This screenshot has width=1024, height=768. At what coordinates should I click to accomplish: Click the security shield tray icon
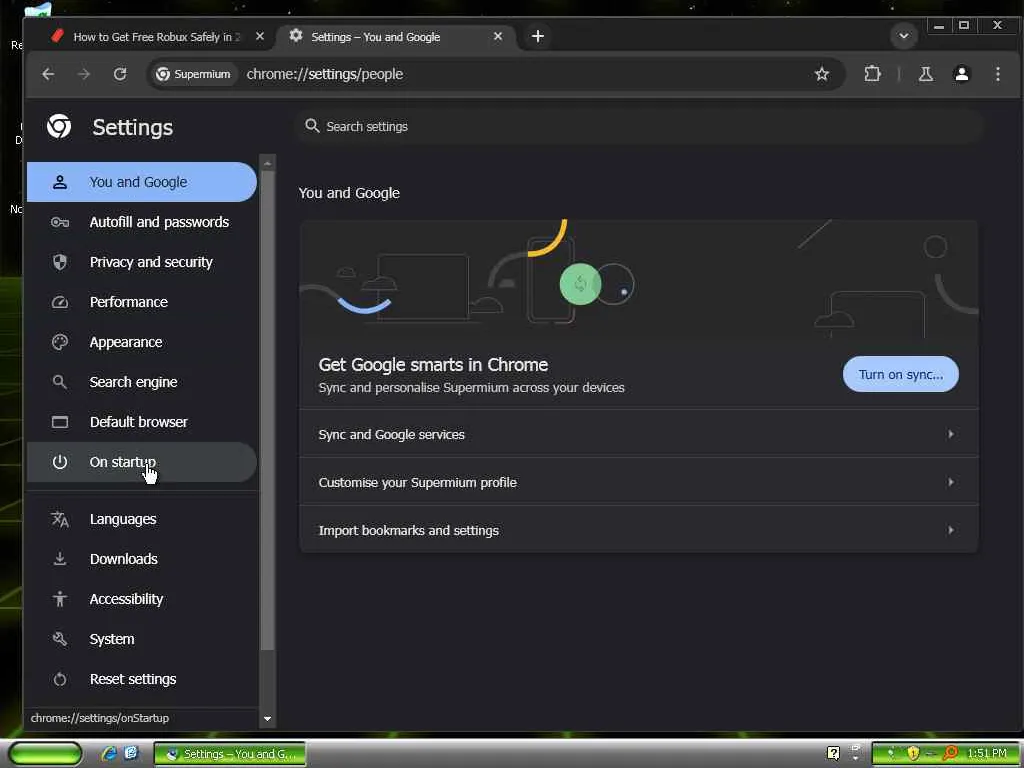pos(913,754)
